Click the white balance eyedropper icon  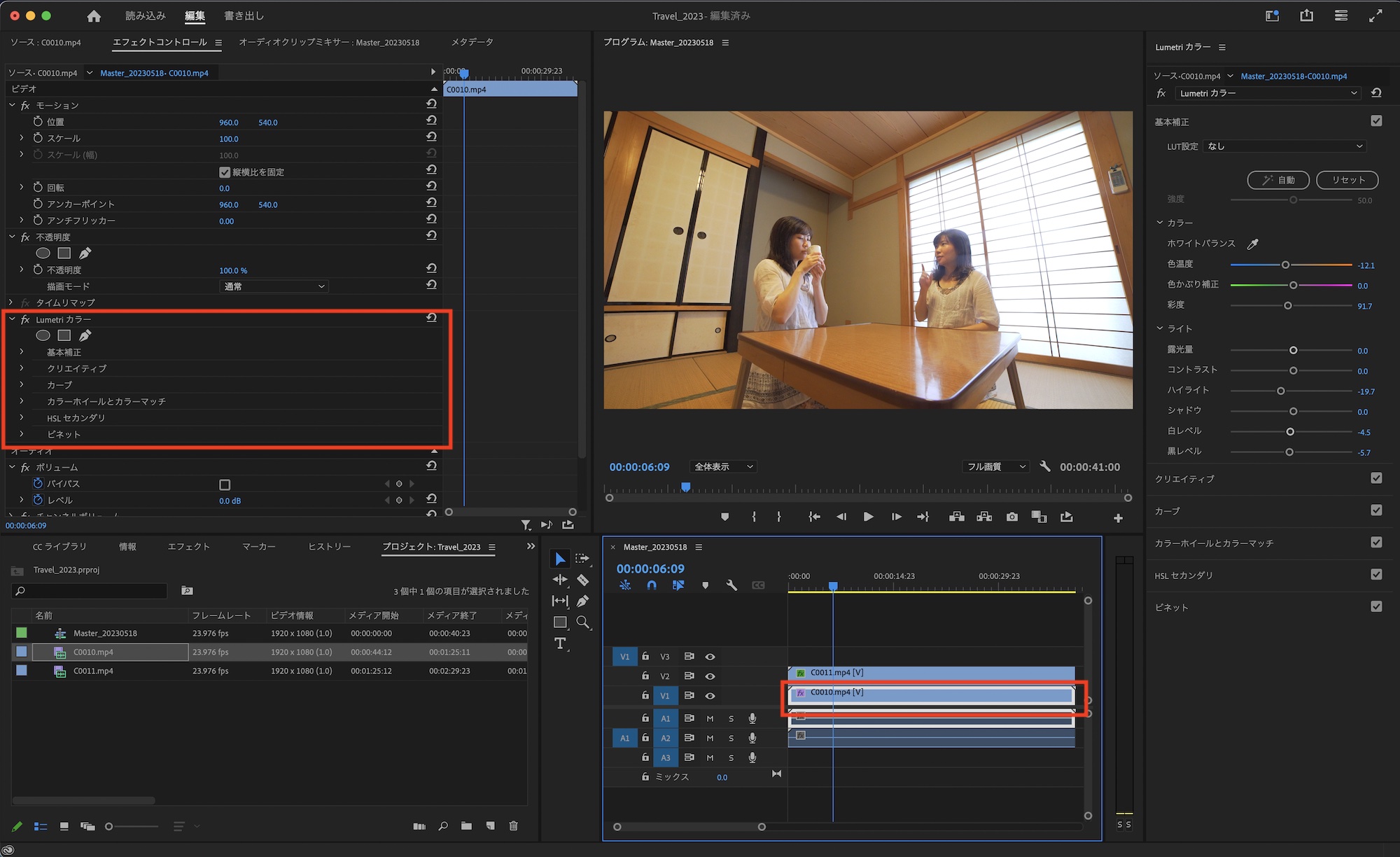pyautogui.click(x=1253, y=244)
